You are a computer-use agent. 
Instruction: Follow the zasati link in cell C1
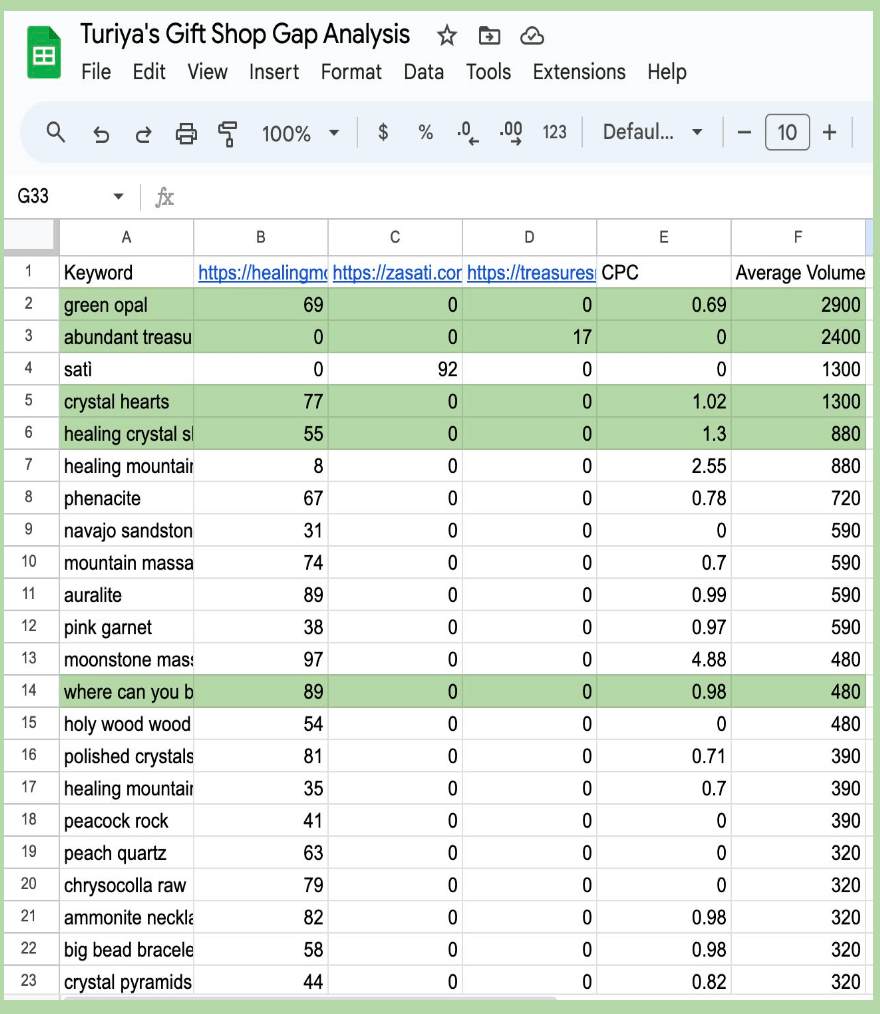(394, 271)
